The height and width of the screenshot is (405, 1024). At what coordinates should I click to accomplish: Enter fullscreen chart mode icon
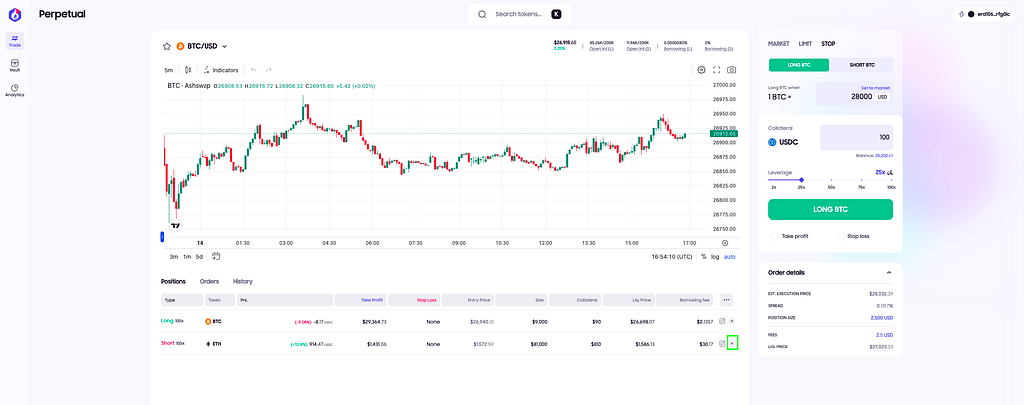(x=716, y=70)
